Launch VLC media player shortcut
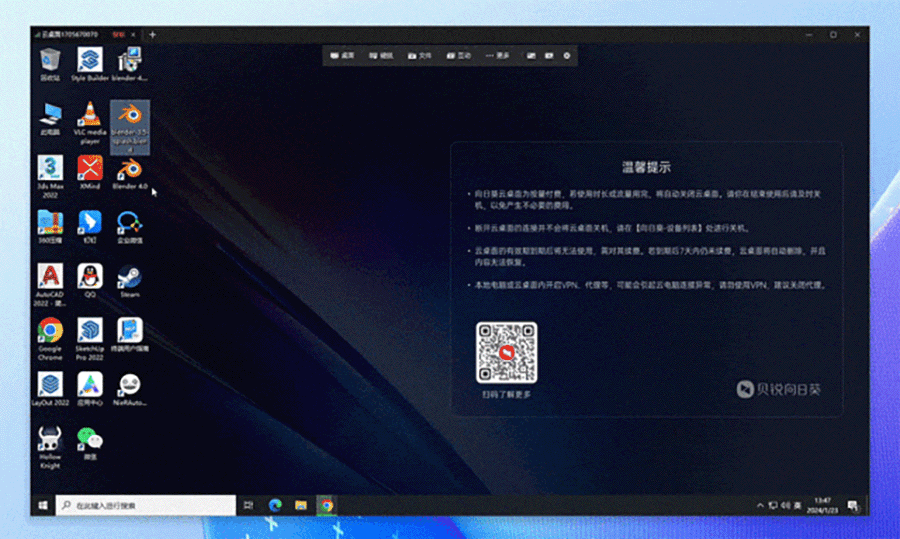Screen dimensions: 900x539 [90, 122]
